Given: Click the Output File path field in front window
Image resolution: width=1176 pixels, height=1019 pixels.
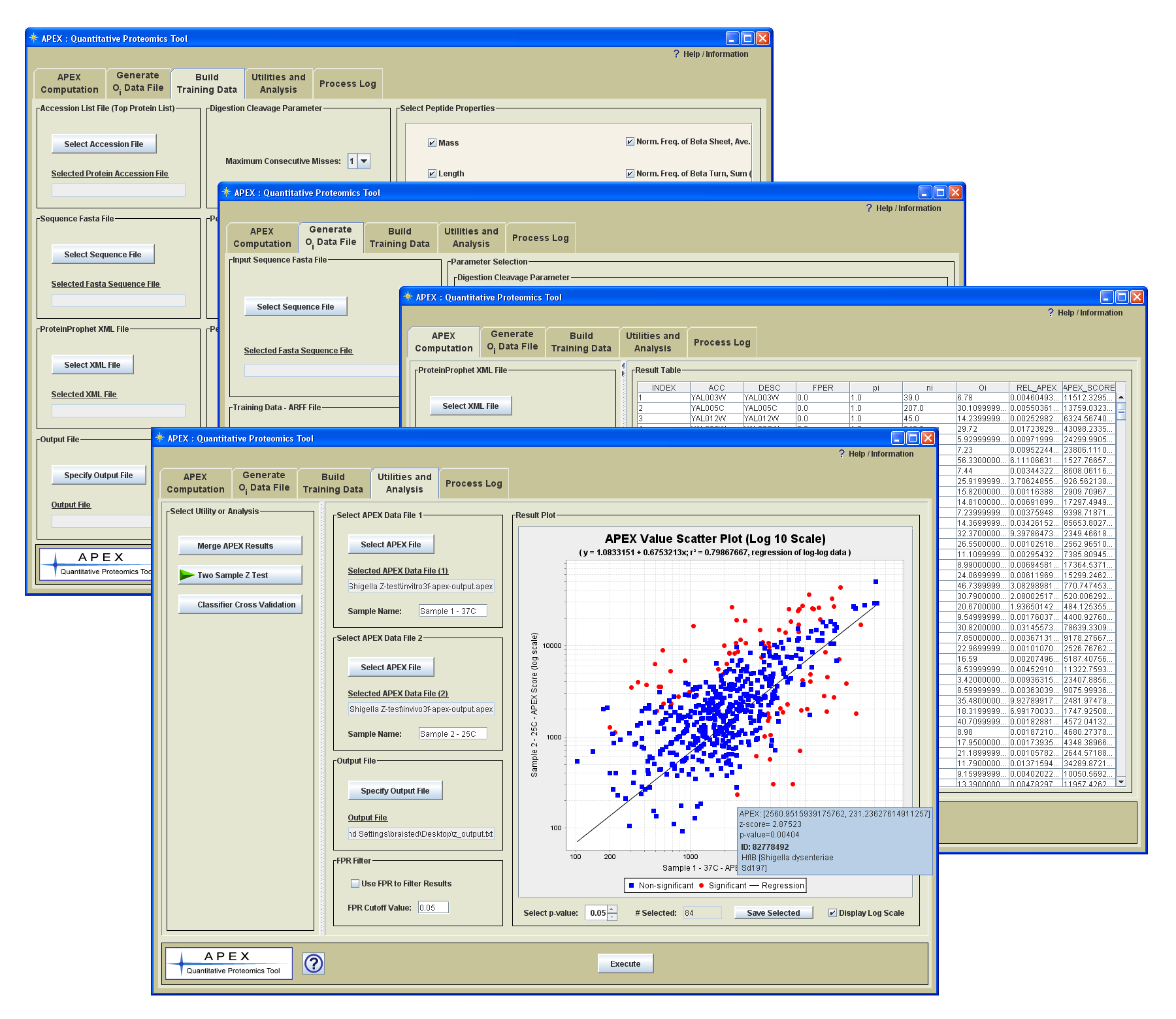Looking at the screenshot, I should click(421, 834).
